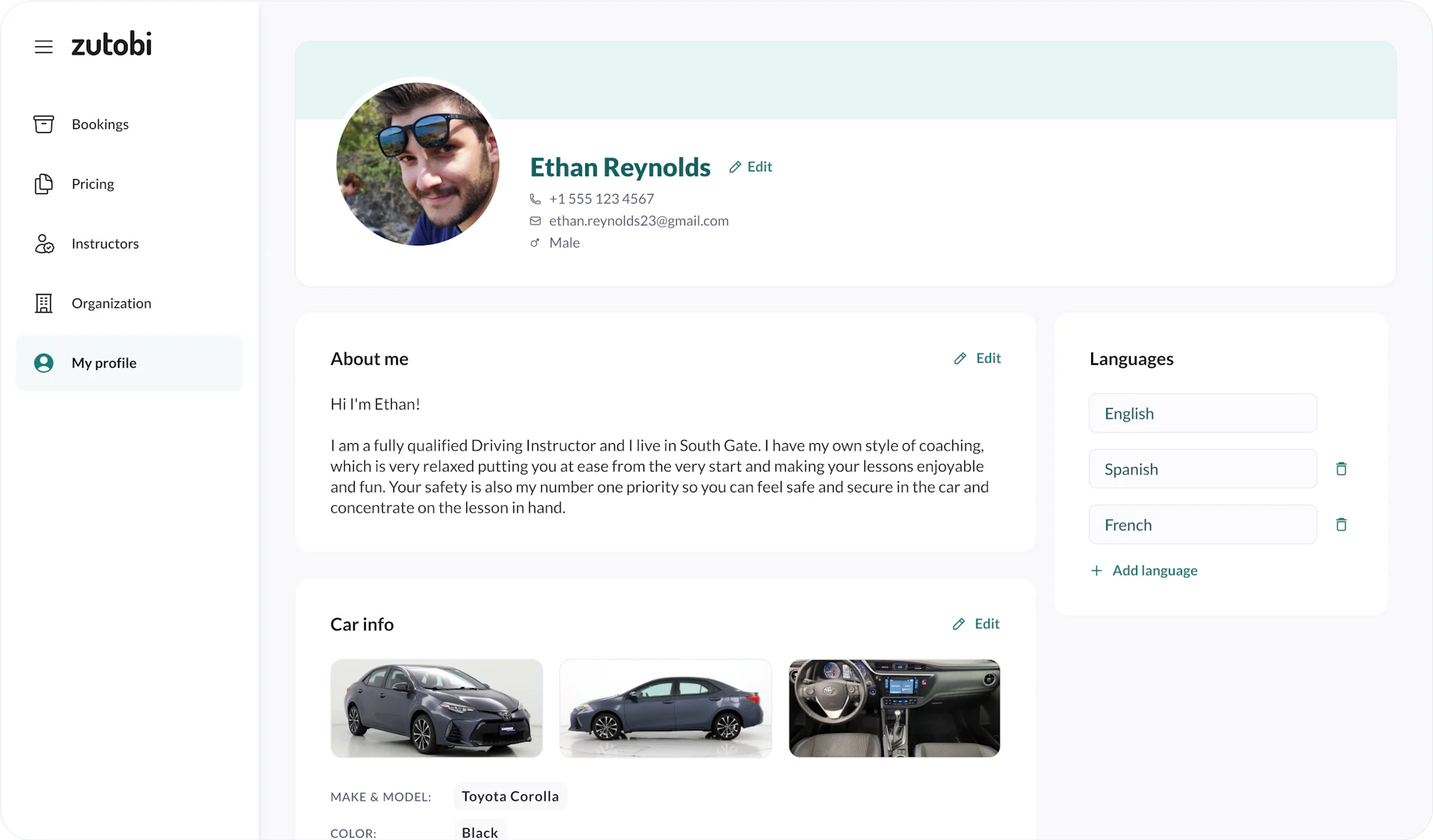Click the Organization building icon

coord(44,304)
